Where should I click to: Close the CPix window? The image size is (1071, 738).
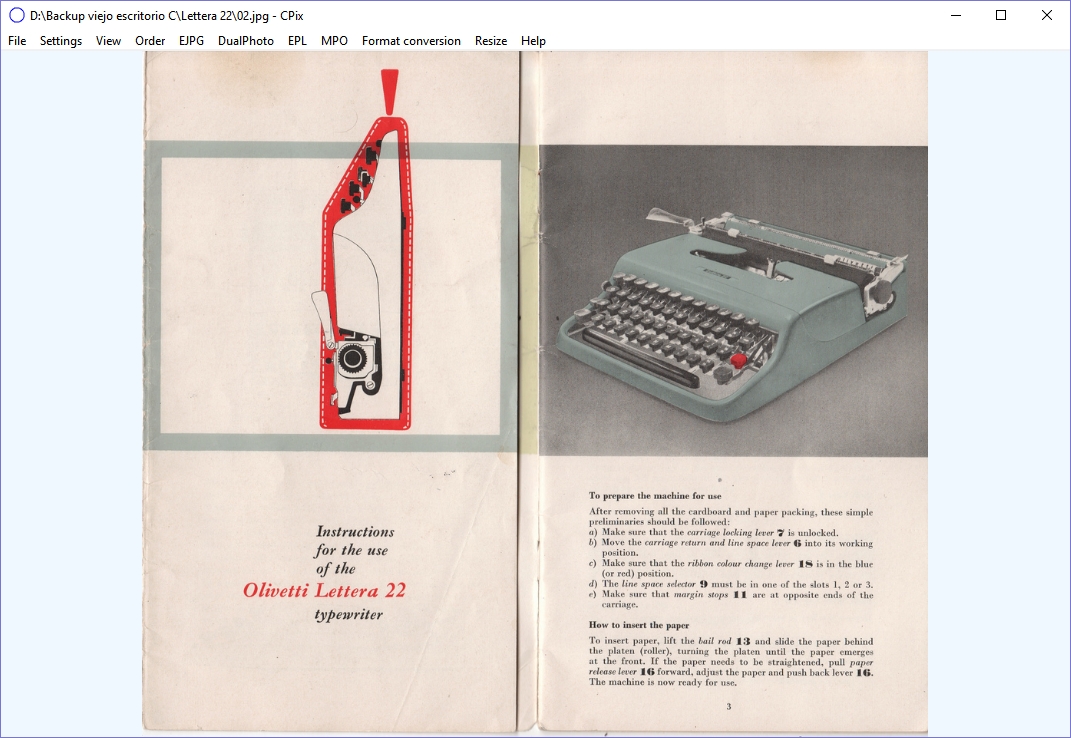pos(1046,15)
